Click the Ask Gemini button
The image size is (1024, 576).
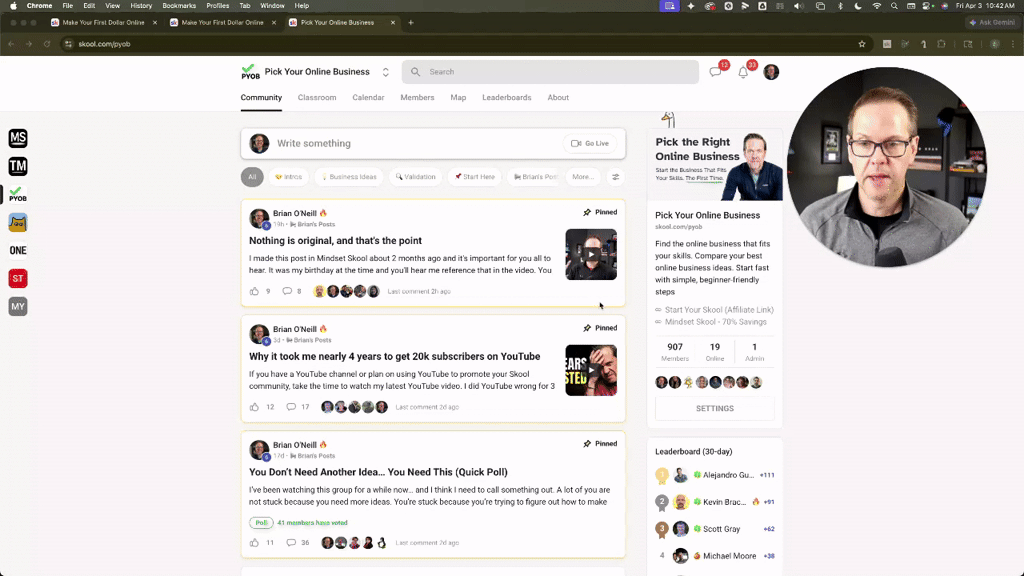pyautogui.click(x=992, y=22)
